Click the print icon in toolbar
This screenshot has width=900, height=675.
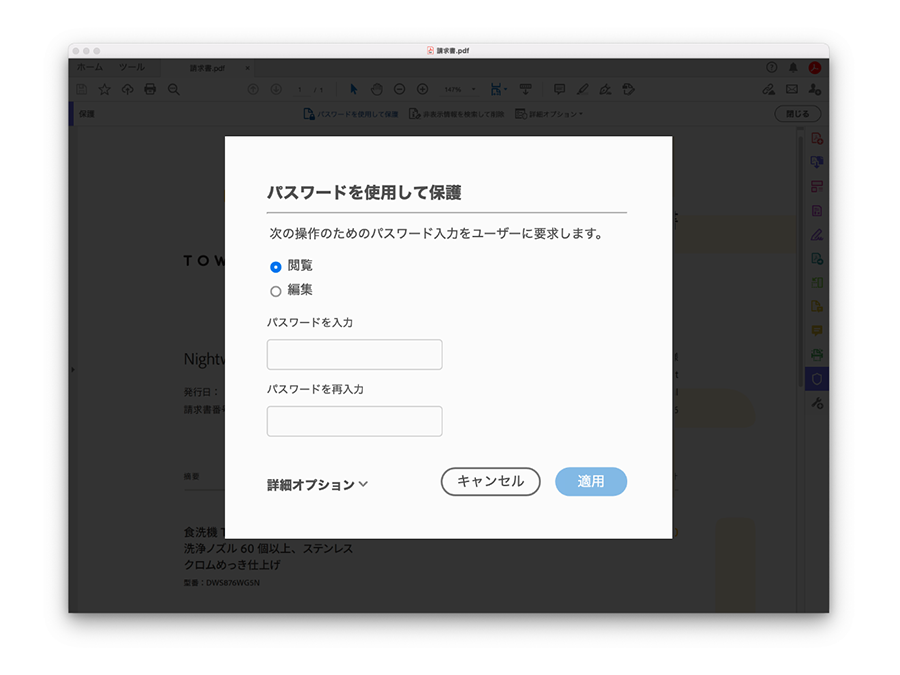point(150,89)
